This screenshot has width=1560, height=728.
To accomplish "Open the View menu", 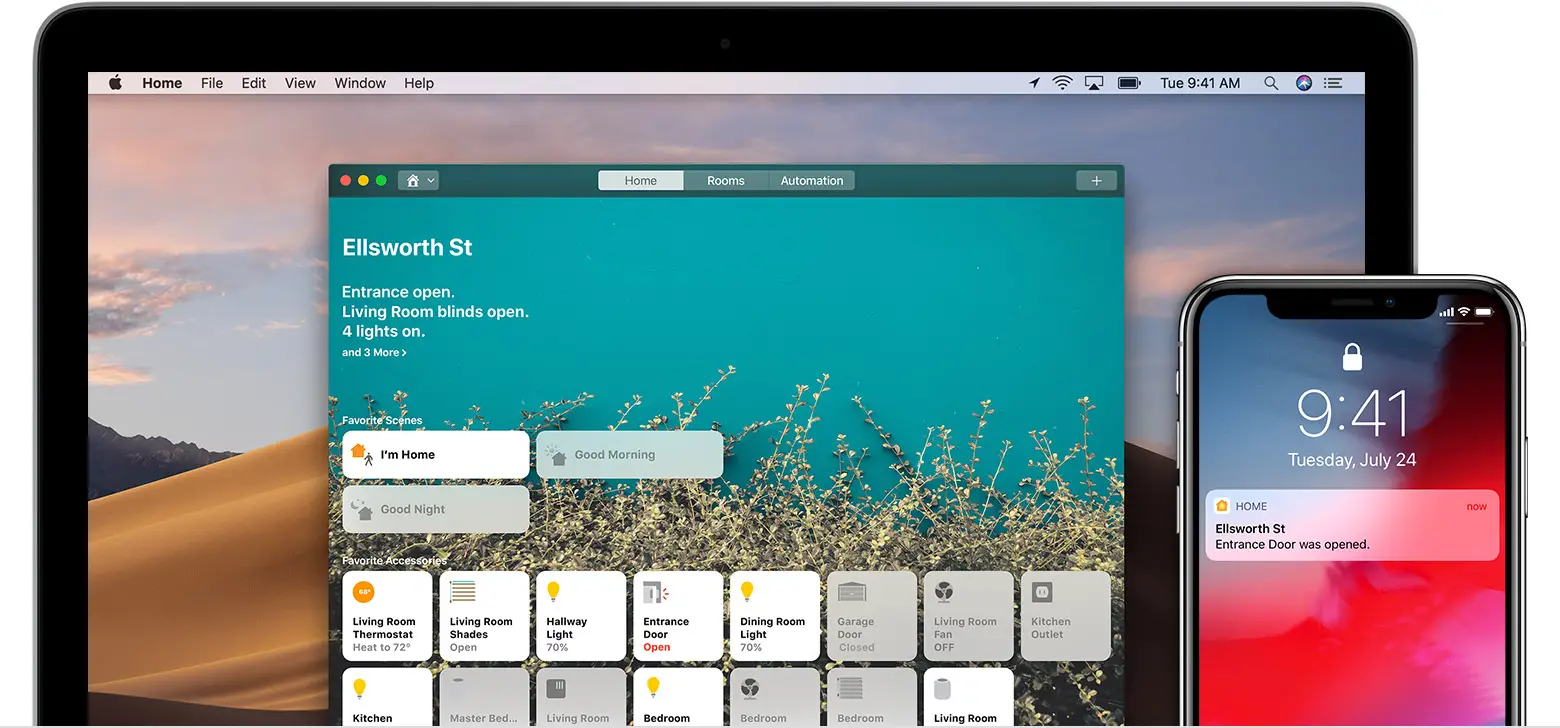I will click(300, 83).
